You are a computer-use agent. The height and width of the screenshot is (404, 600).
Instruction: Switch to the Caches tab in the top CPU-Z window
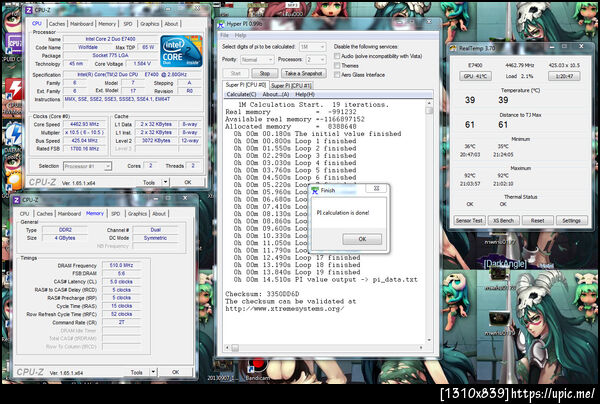click(57, 24)
